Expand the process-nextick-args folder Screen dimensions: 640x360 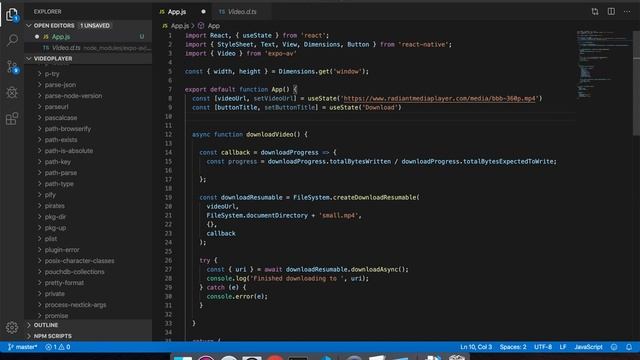[88, 305]
